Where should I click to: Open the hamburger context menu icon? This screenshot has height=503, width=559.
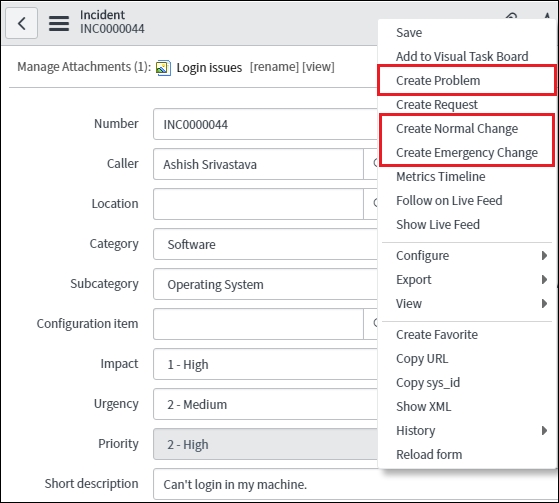tap(59, 24)
